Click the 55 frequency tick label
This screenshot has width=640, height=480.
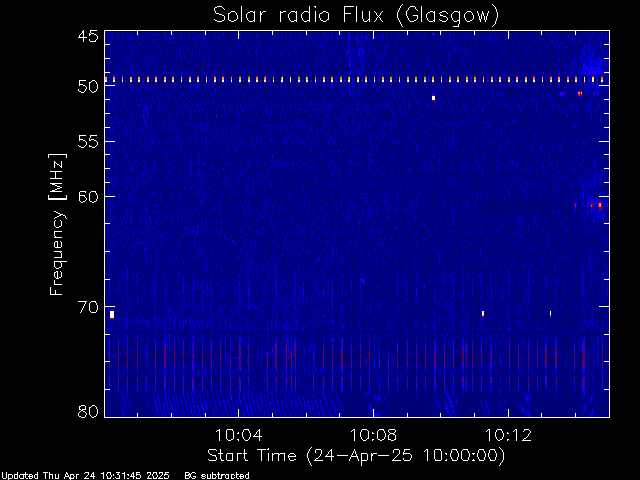pyautogui.click(x=88, y=142)
